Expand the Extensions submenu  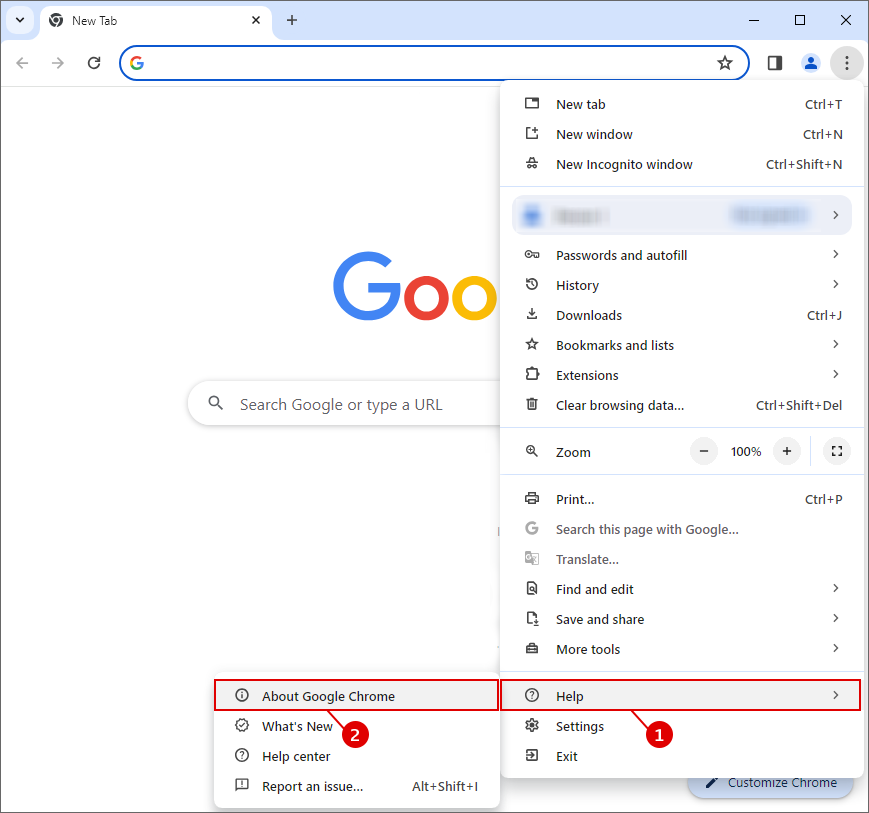(x=683, y=375)
